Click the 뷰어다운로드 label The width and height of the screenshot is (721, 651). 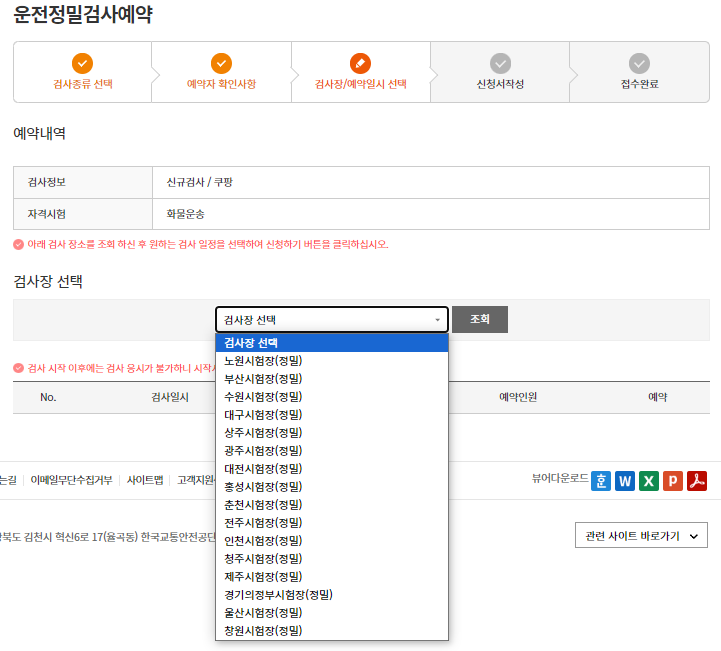560,478
